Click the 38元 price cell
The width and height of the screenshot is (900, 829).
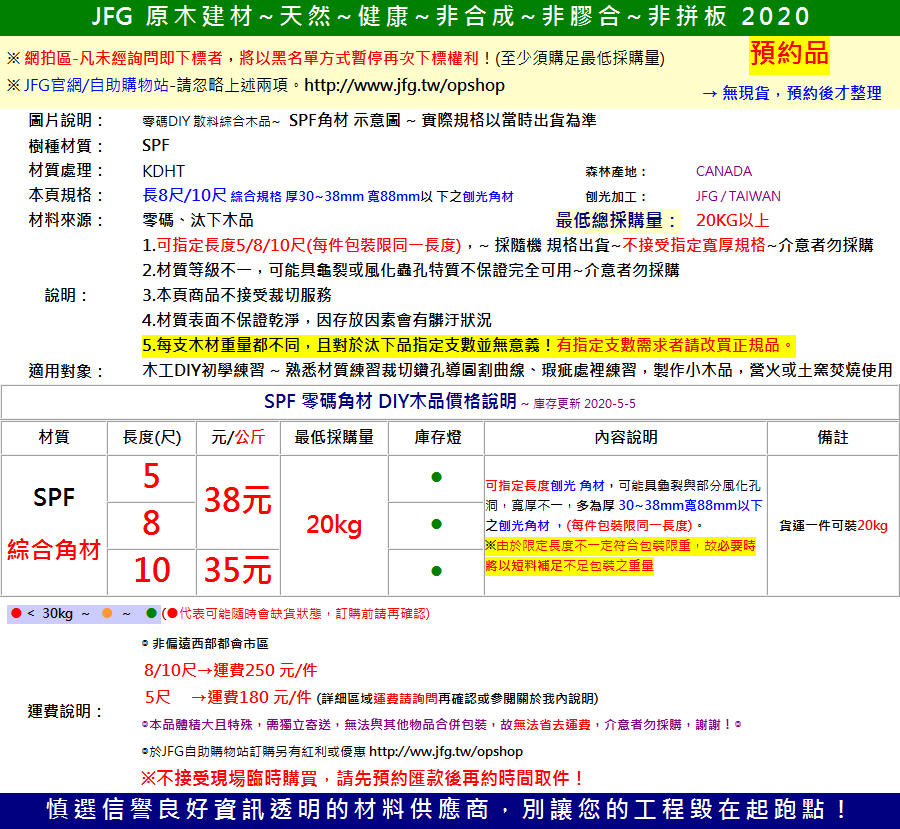[x=238, y=500]
